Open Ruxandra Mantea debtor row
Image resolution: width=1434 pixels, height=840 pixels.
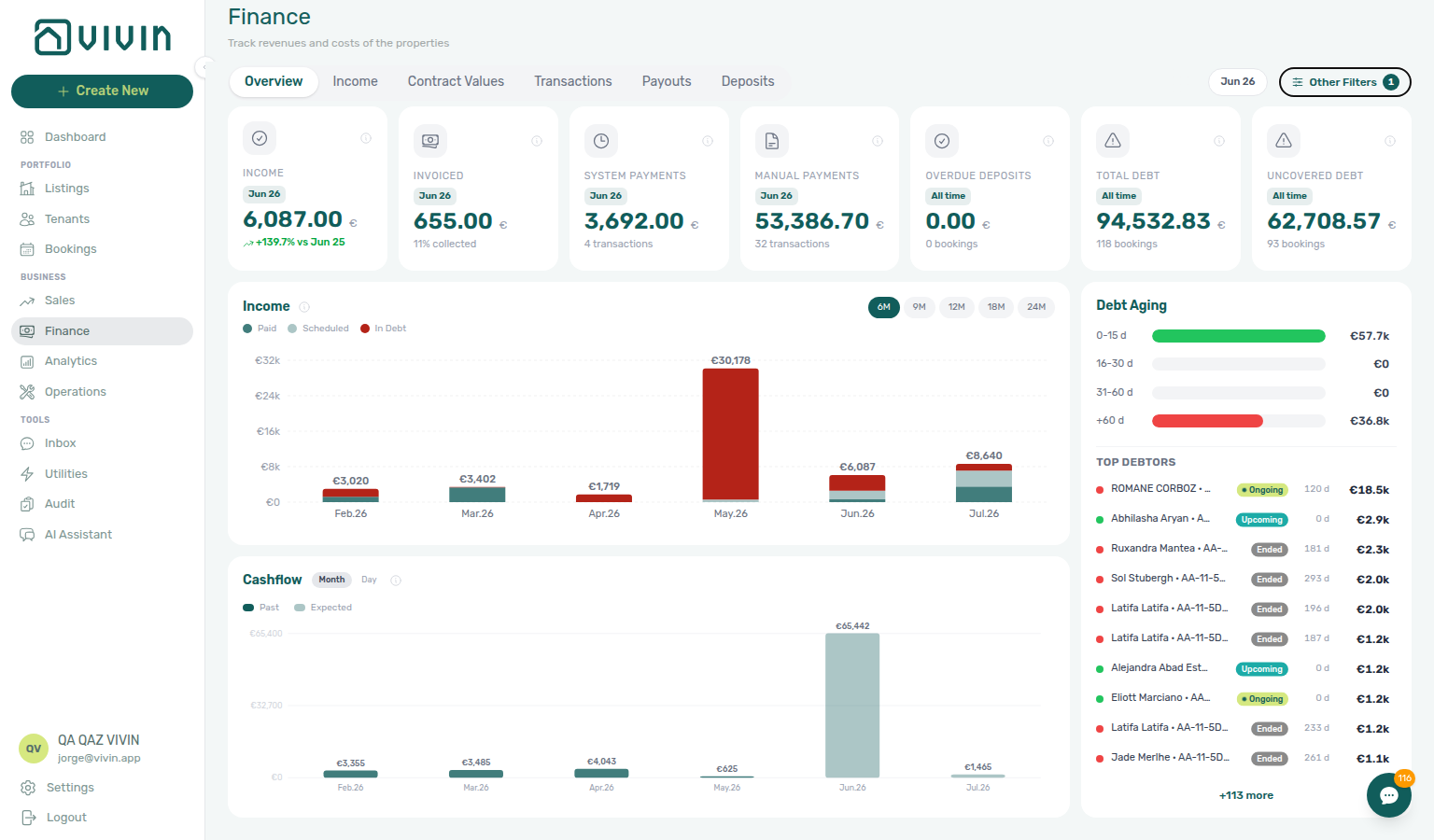[x=1243, y=550]
